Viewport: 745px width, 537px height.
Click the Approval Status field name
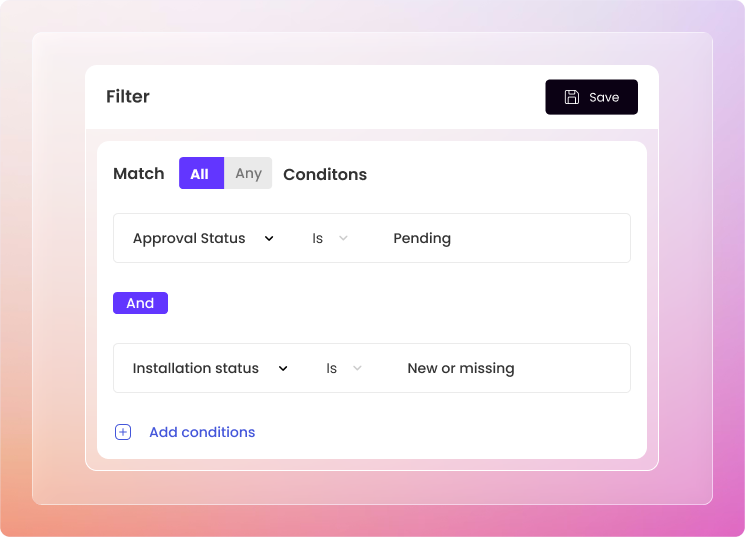coord(189,239)
